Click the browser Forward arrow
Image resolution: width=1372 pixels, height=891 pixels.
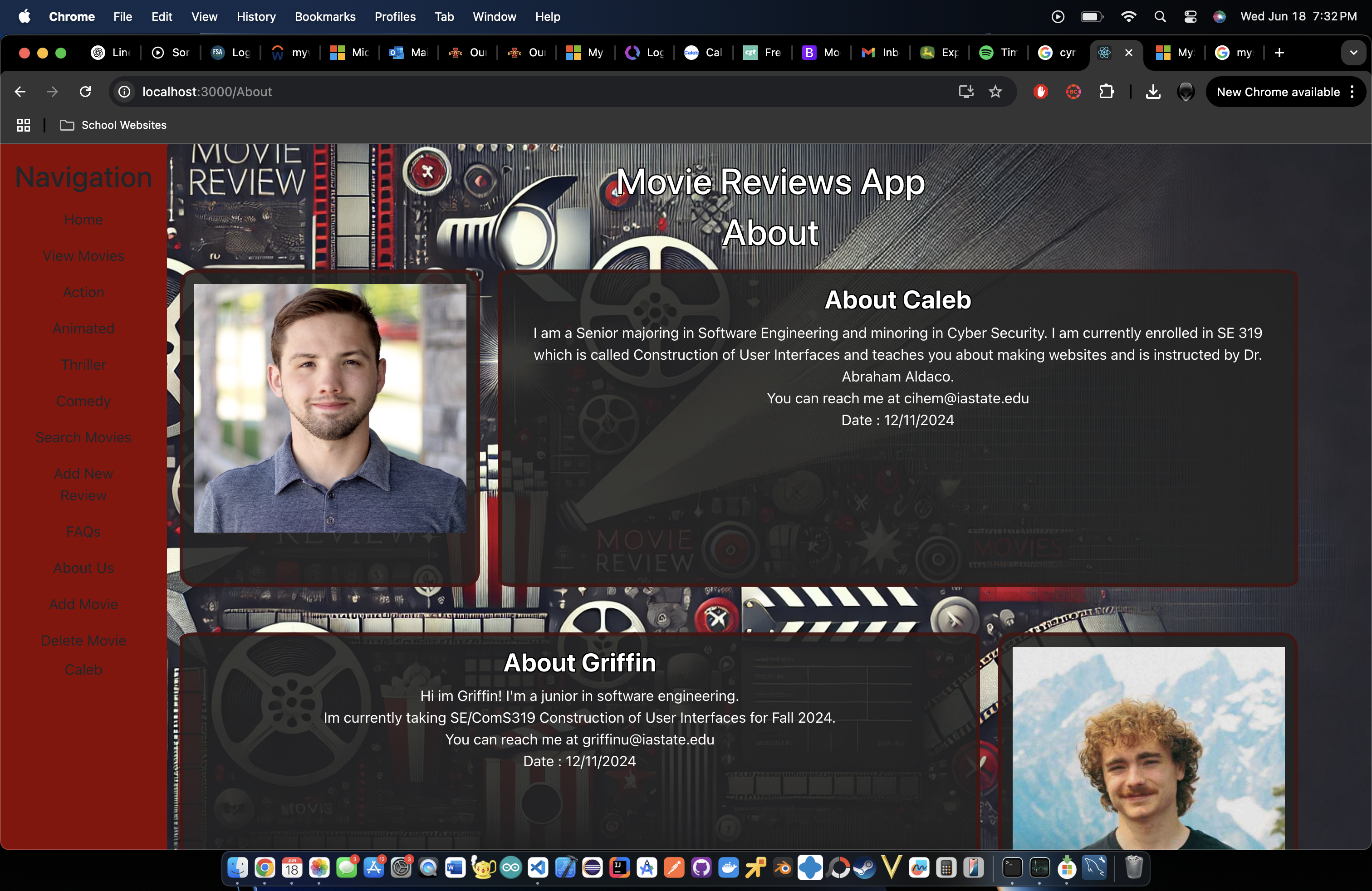pyautogui.click(x=53, y=92)
